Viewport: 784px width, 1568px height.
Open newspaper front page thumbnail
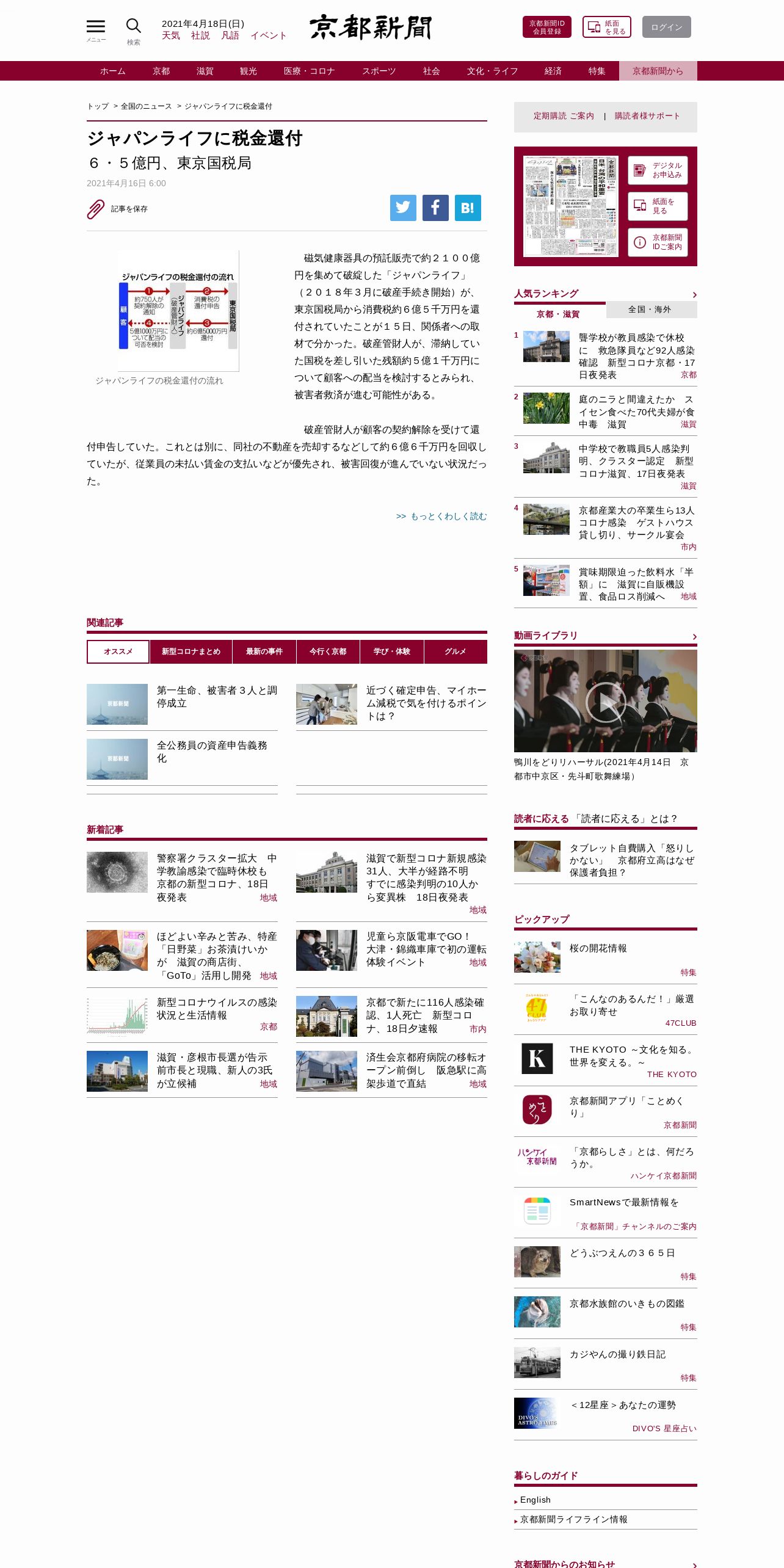571,206
